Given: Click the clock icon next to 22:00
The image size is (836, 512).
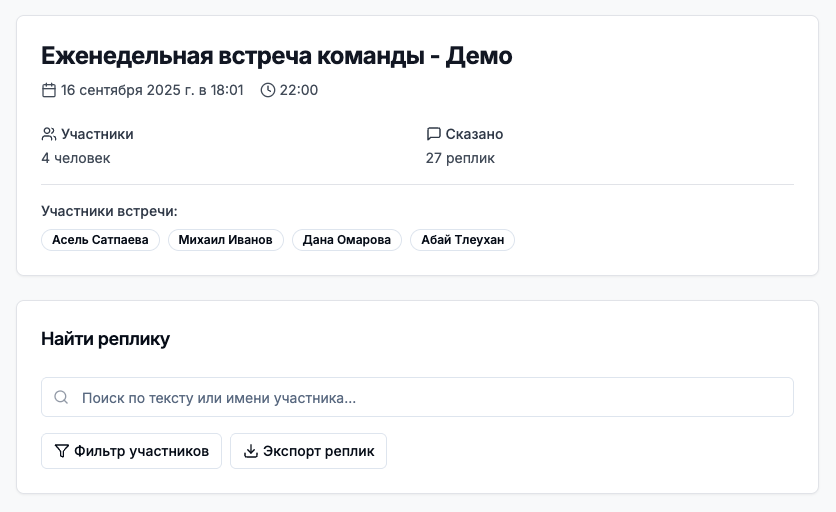Looking at the screenshot, I should point(268,90).
